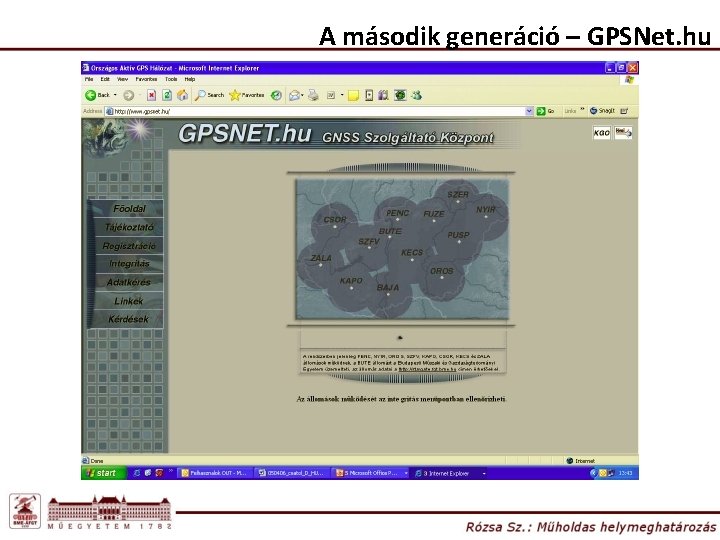This screenshot has width=720, height=540.
Task: Select the OROS station on the map
Action: click(x=442, y=273)
